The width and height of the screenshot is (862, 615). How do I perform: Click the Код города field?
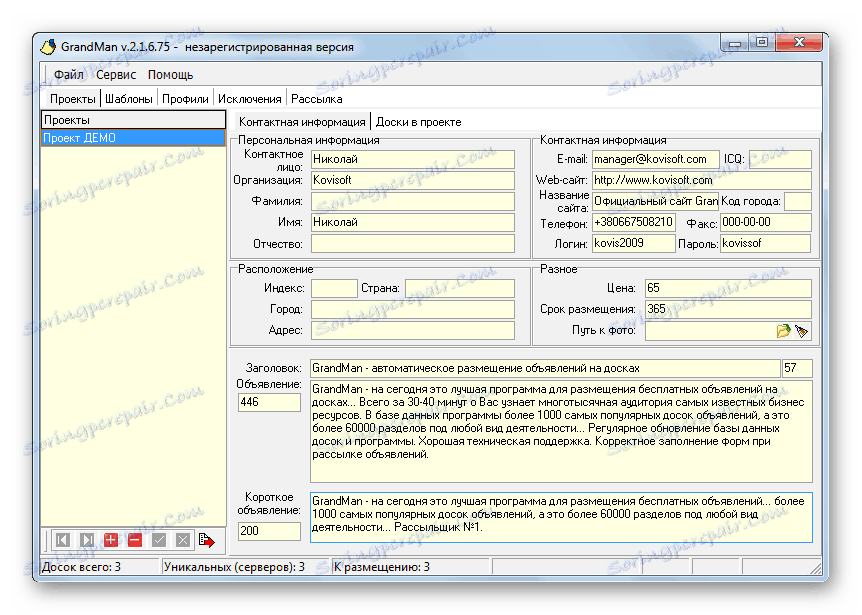pyautogui.click(x=798, y=201)
